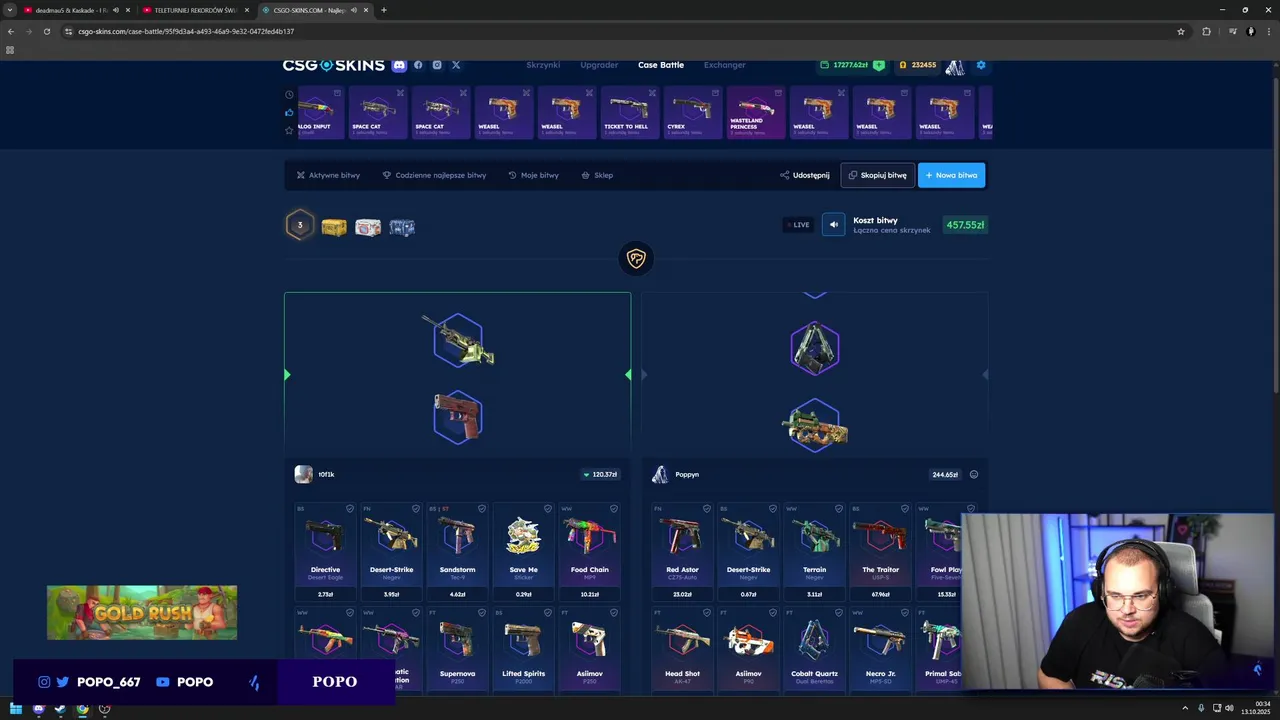
Task: Open the Chrome tab search dropdown
Action: pos(9,10)
